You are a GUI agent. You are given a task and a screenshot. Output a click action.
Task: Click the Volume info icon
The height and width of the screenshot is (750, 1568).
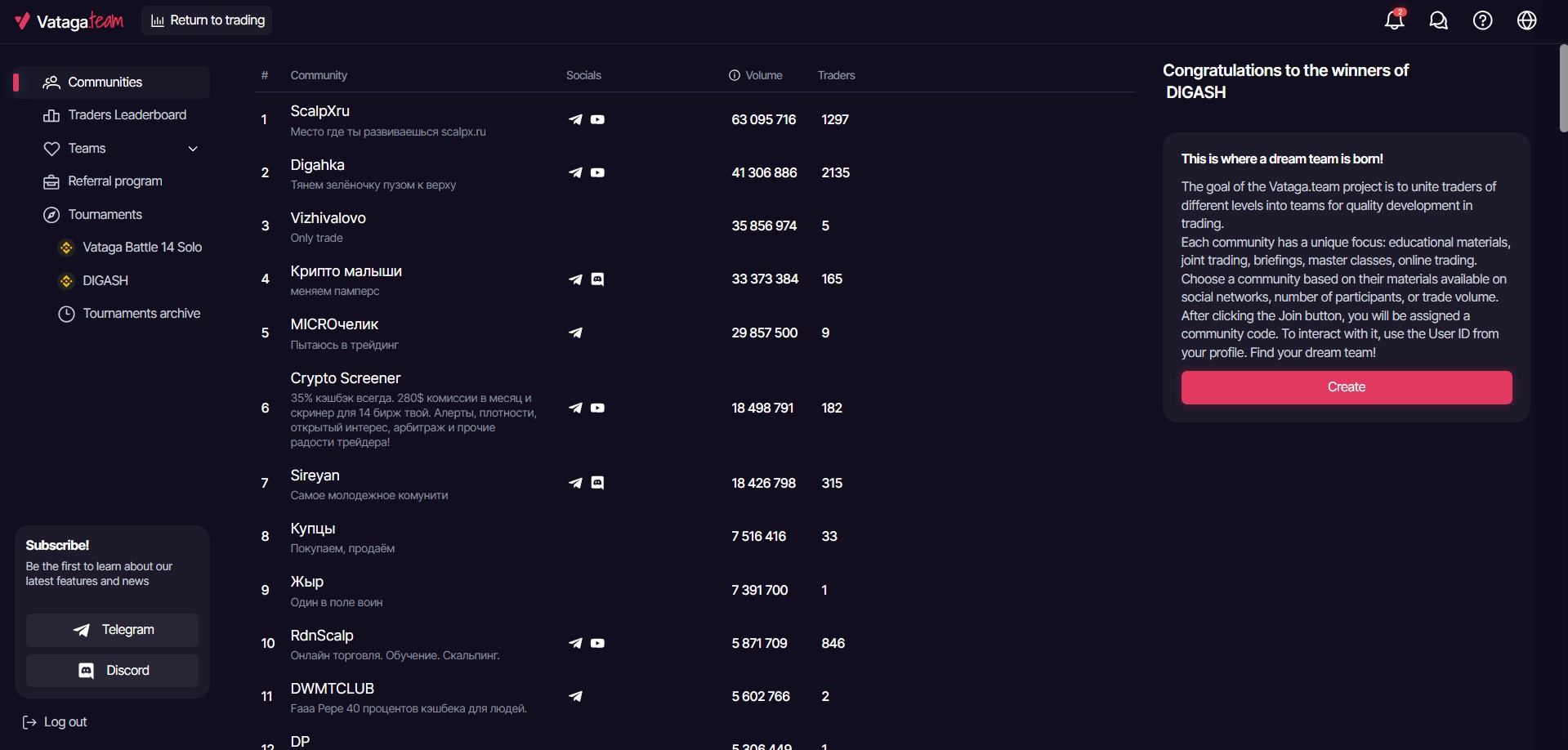pyautogui.click(x=735, y=75)
